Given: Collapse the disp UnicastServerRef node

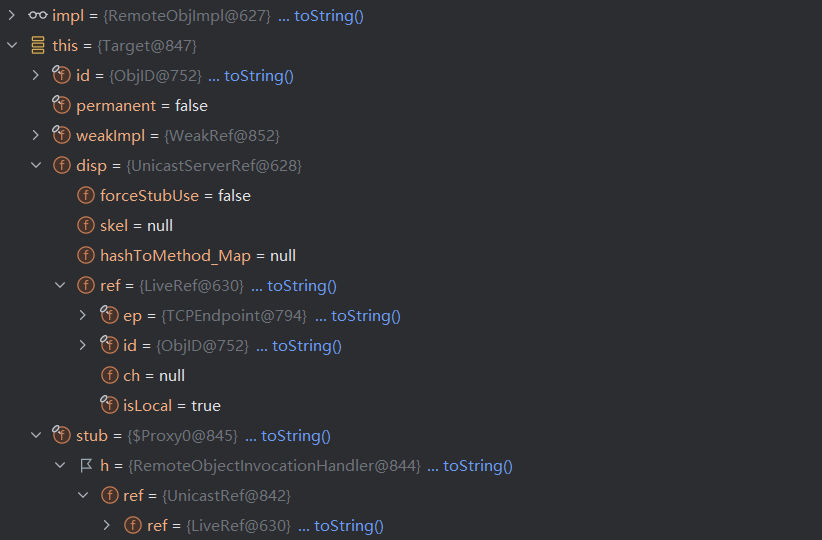Looking at the screenshot, I should point(36,166).
